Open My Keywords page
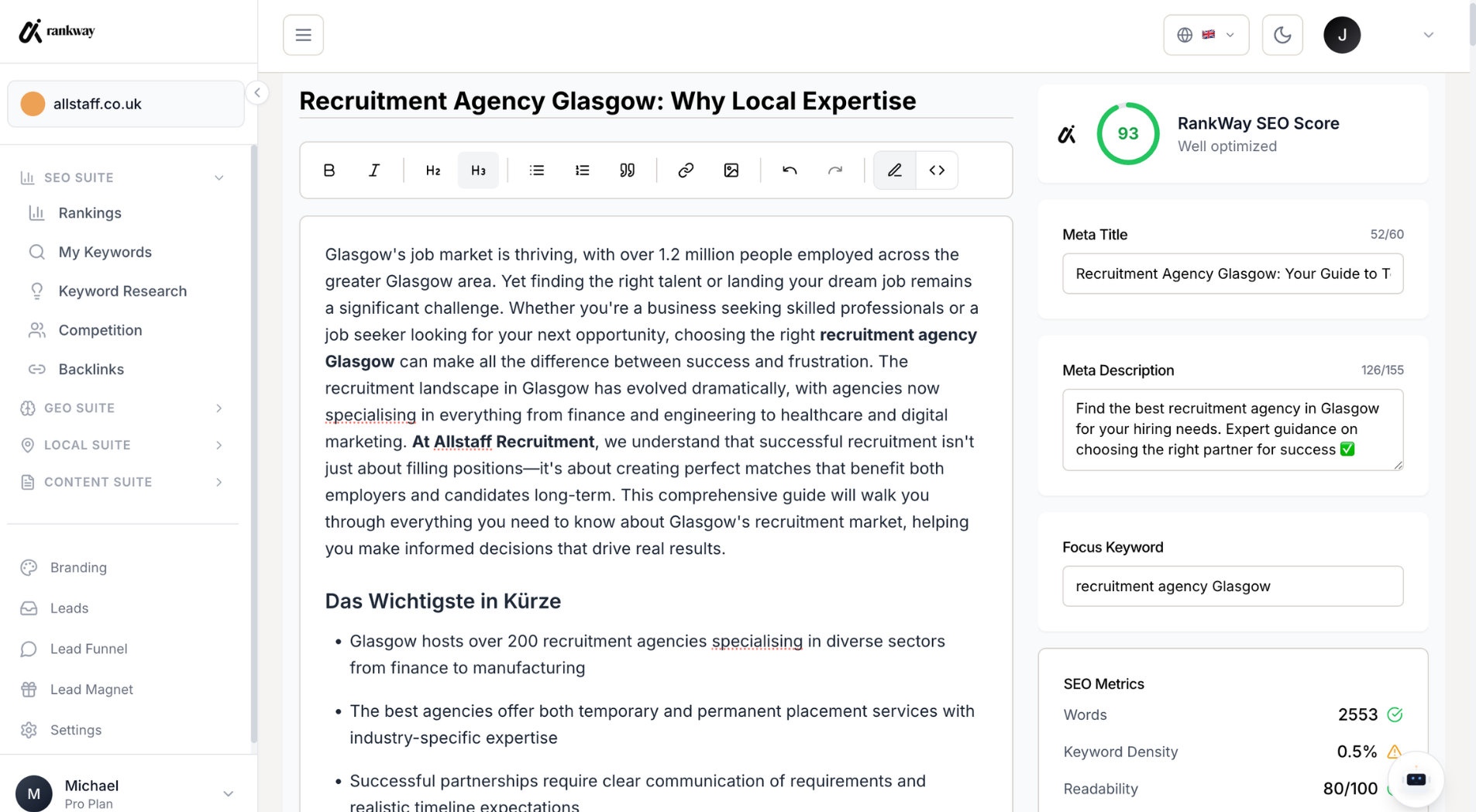 tap(105, 252)
